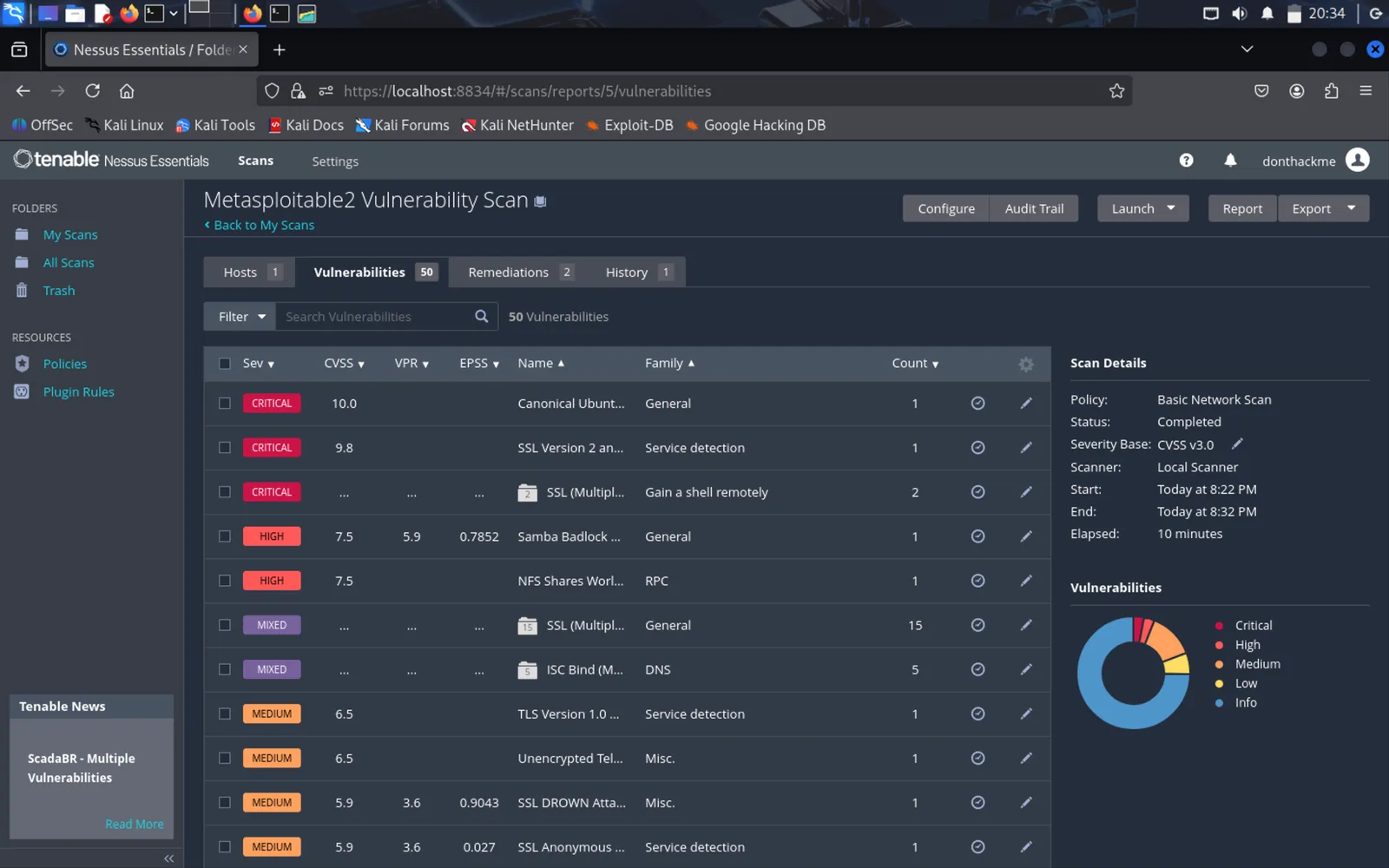Select checkbox for Samba Badlock row
The height and width of the screenshot is (868, 1389).
[x=225, y=536]
